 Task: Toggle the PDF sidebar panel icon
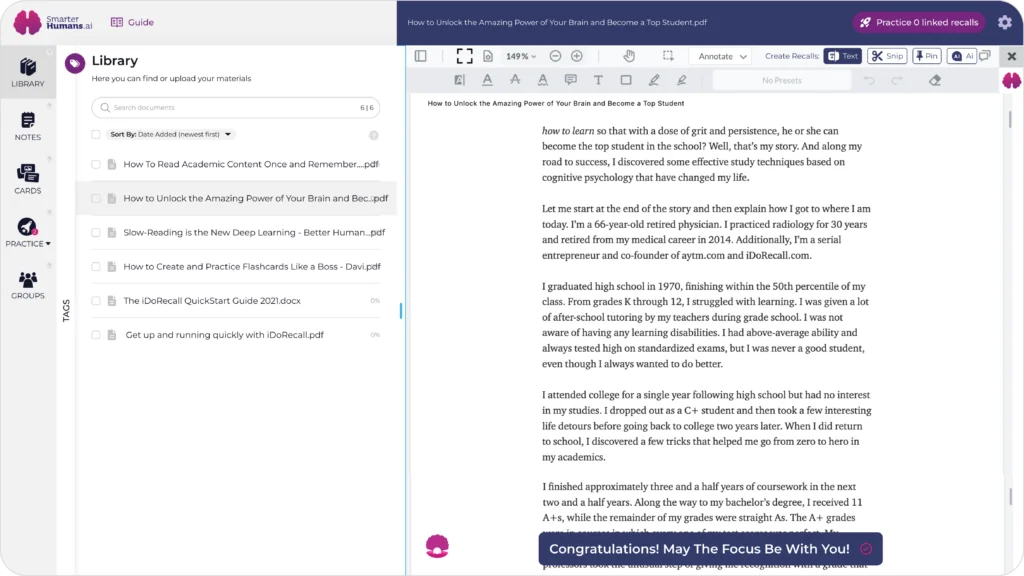point(421,56)
